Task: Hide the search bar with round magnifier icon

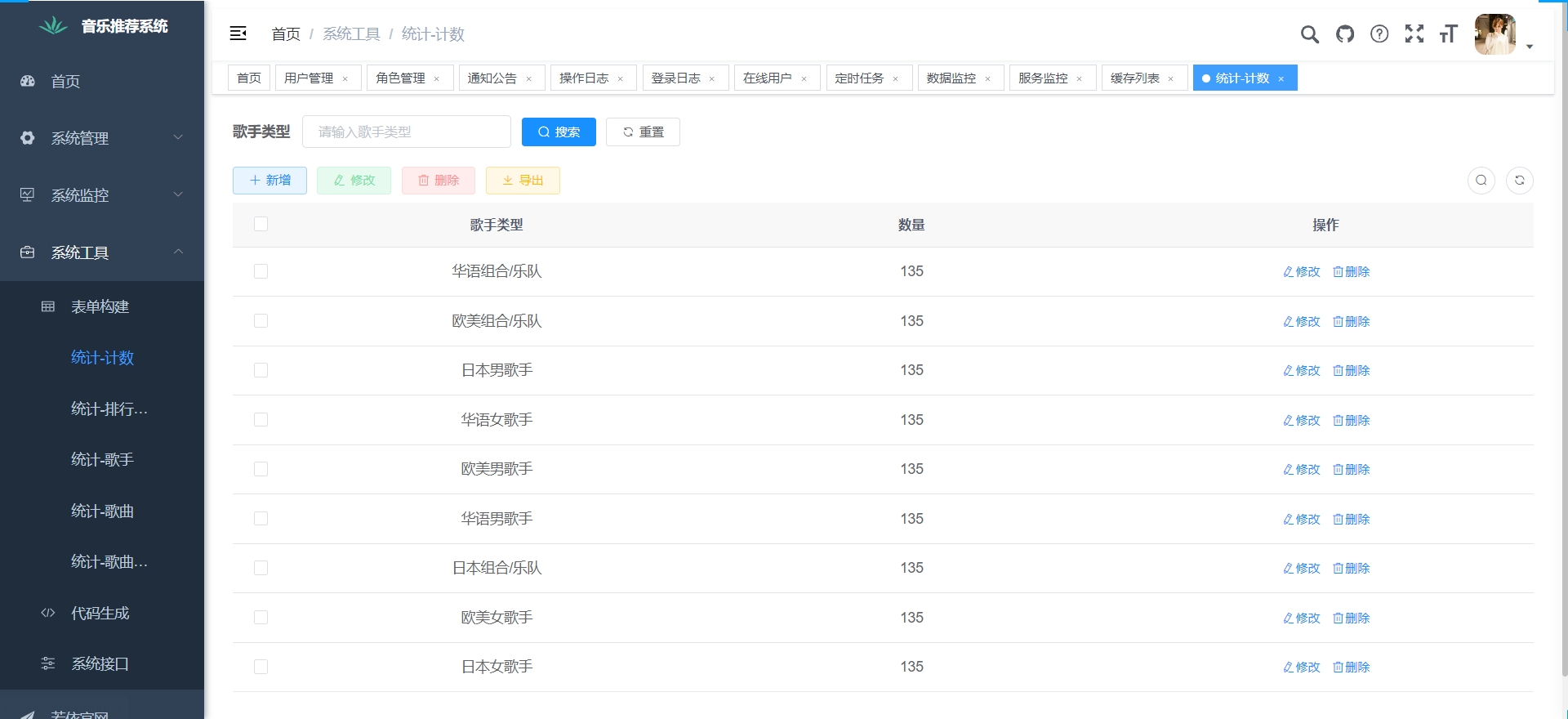Action: [x=1481, y=181]
